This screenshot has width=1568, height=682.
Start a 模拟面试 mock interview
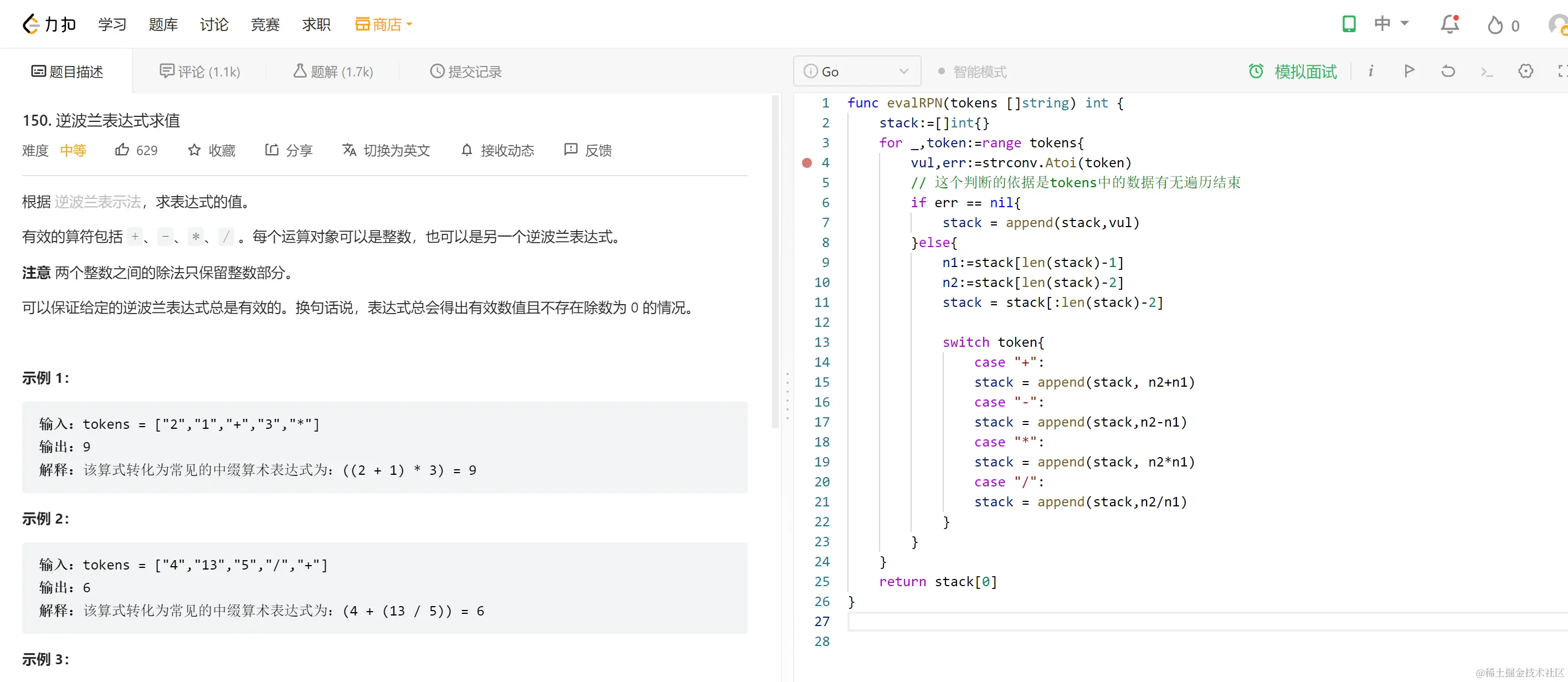pyautogui.click(x=1292, y=71)
